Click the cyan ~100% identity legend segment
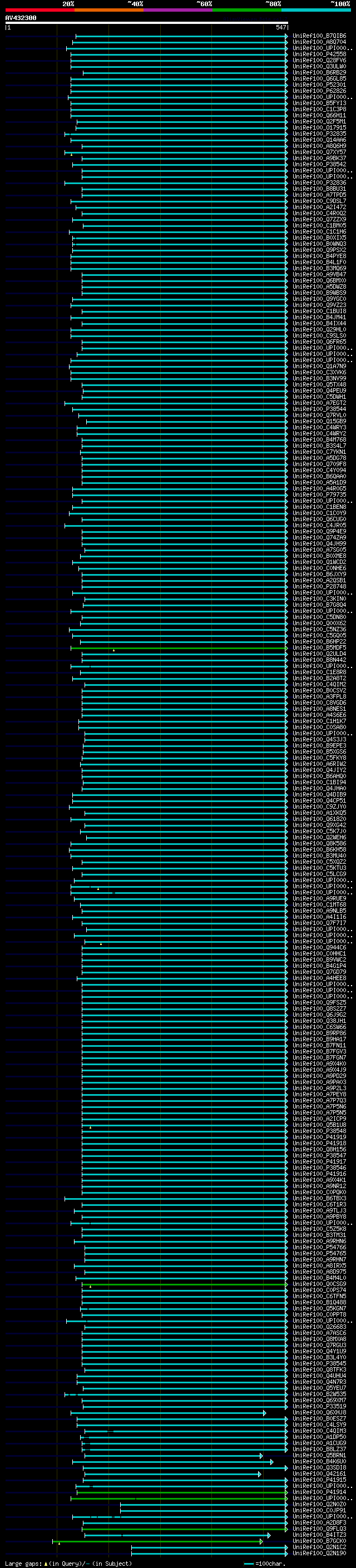Image resolution: width=356 pixels, height=1568 pixels. (316, 10)
